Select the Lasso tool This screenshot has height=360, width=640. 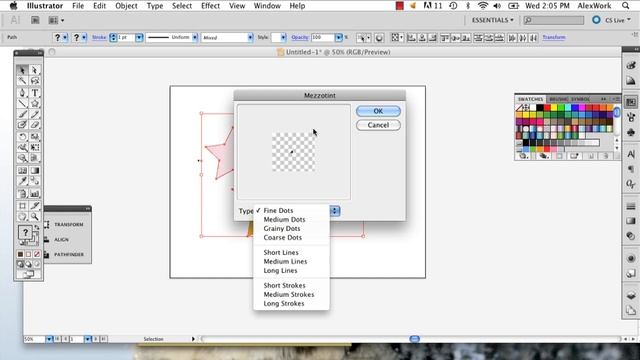pyautogui.click(x=35, y=81)
